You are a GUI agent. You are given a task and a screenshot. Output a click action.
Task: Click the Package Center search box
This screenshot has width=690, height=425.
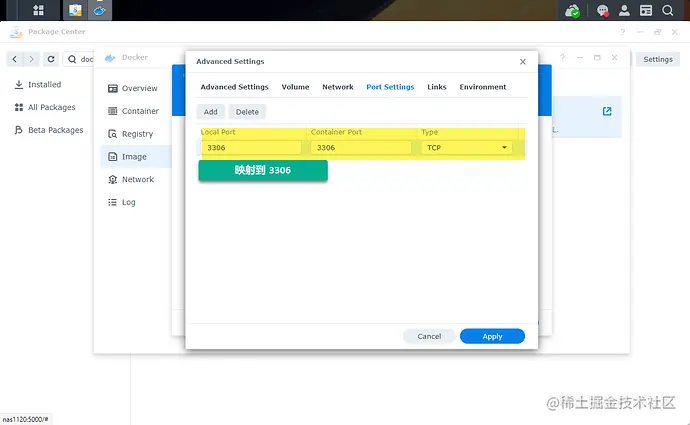tap(79, 59)
